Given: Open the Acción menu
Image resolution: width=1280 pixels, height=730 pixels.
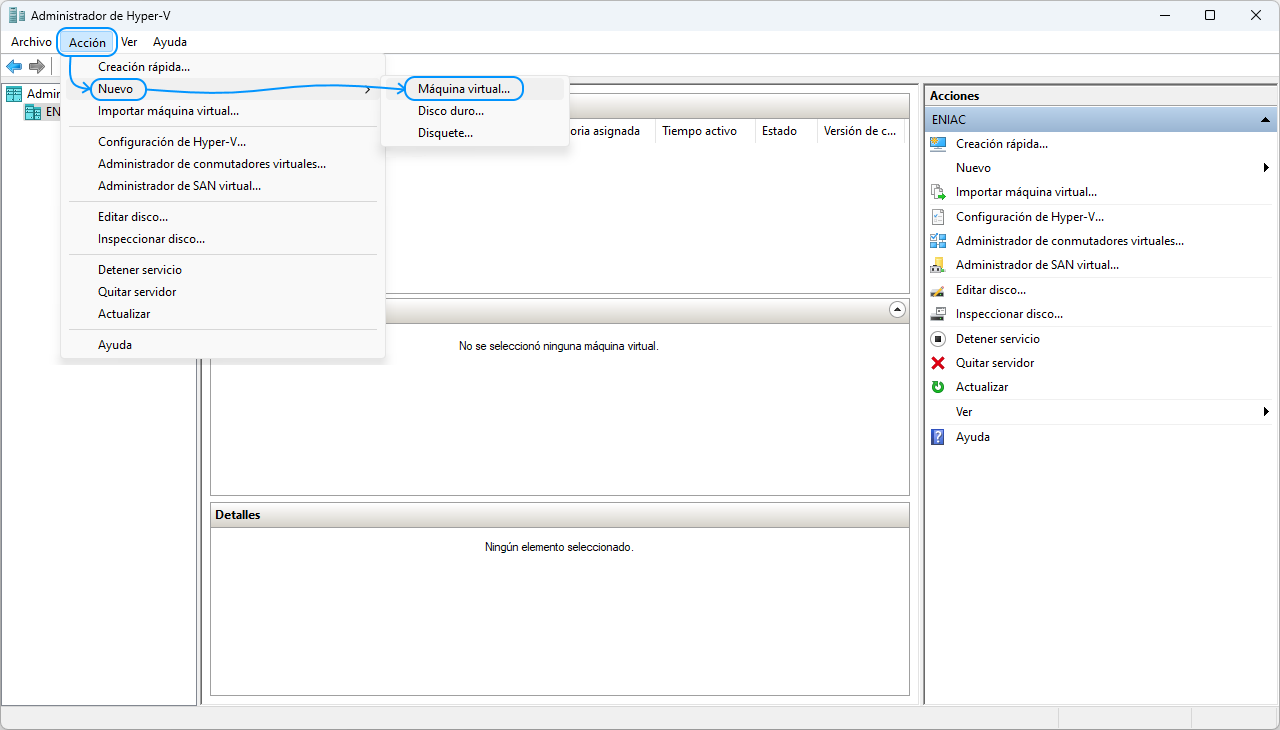Looking at the screenshot, I should [x=87, y=42].
